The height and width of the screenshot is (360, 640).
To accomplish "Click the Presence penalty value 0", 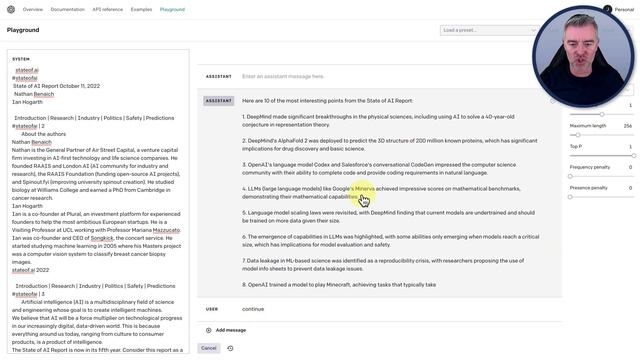I will (x=630, y=188).
